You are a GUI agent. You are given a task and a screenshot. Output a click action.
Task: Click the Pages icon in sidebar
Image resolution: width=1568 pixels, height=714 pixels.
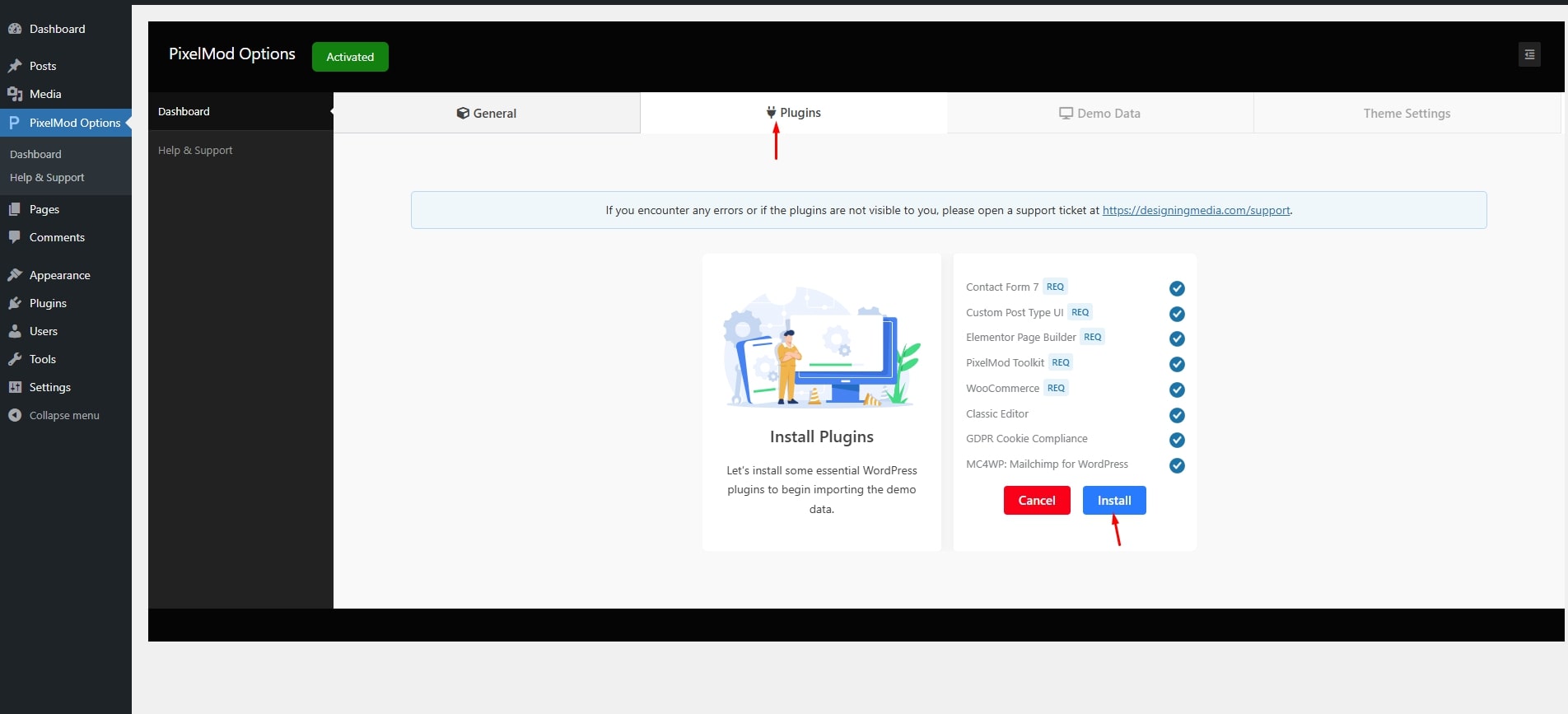(15, 209)
